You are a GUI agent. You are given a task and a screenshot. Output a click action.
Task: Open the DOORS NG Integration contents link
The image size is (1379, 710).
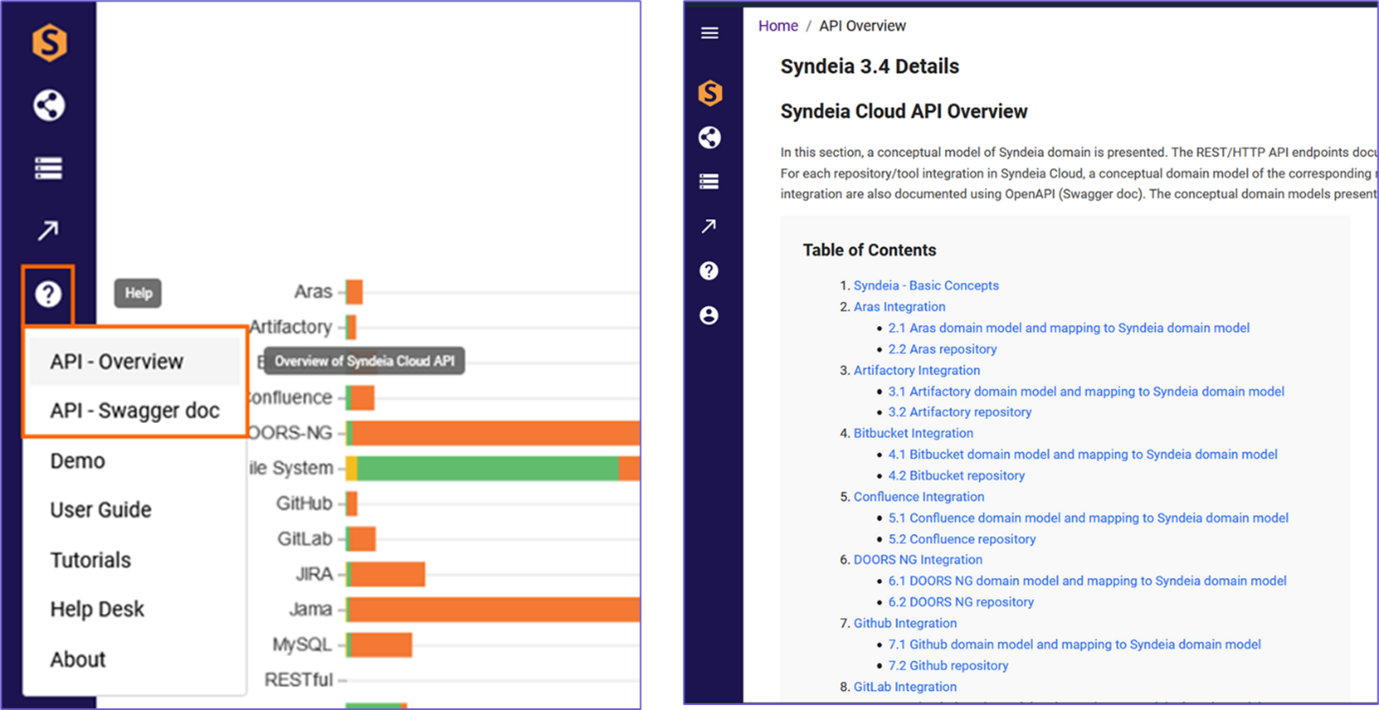tap(918, 560)
